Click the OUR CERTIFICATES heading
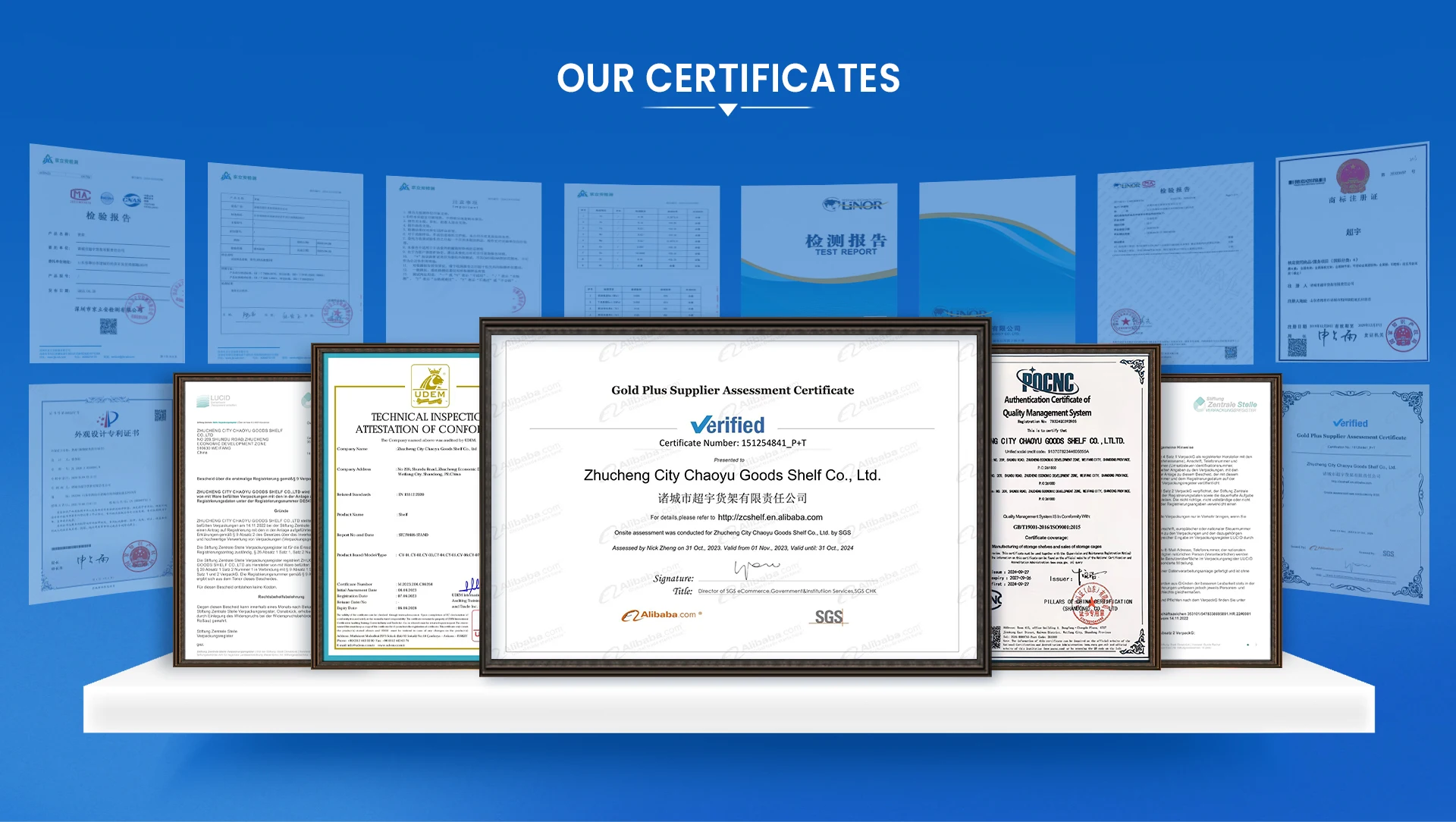The image size is (1456, 822). (x=728, y=78)
